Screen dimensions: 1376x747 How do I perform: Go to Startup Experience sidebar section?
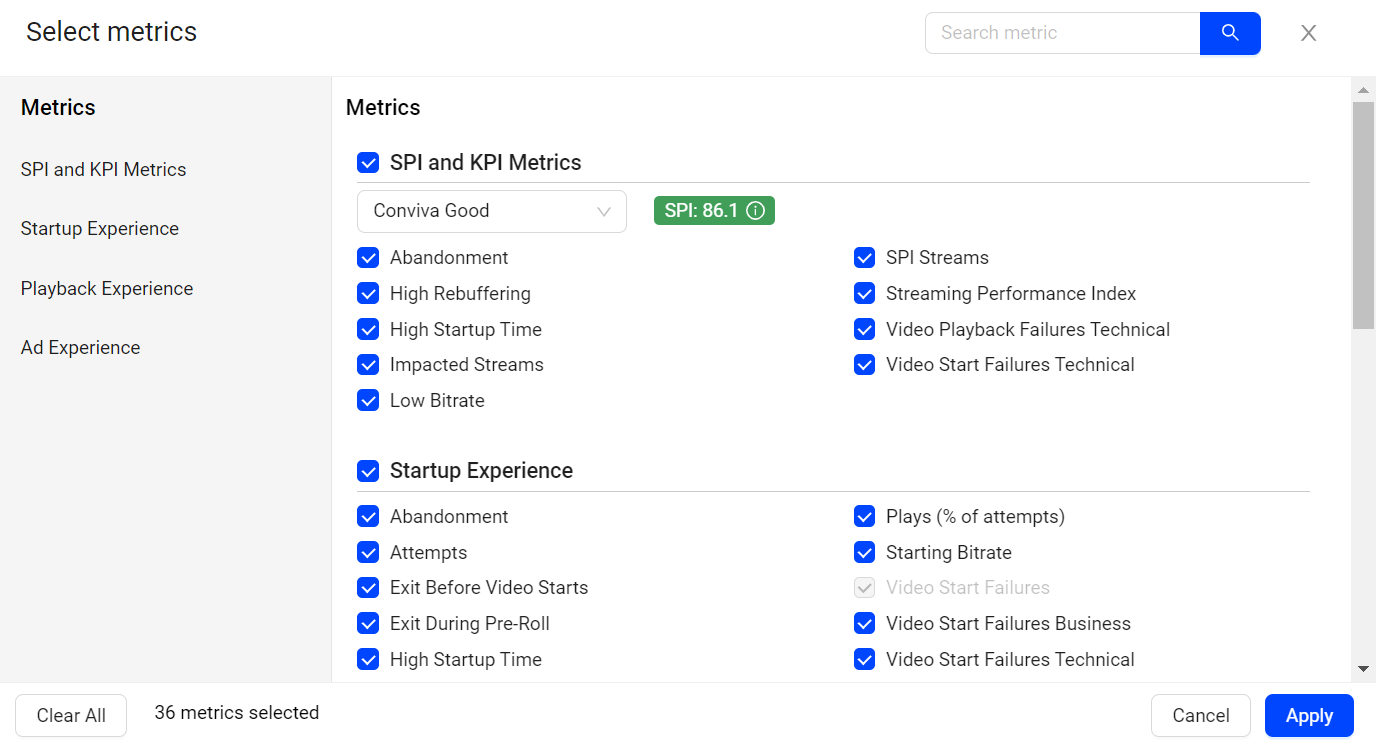click(x=100, y=229)
